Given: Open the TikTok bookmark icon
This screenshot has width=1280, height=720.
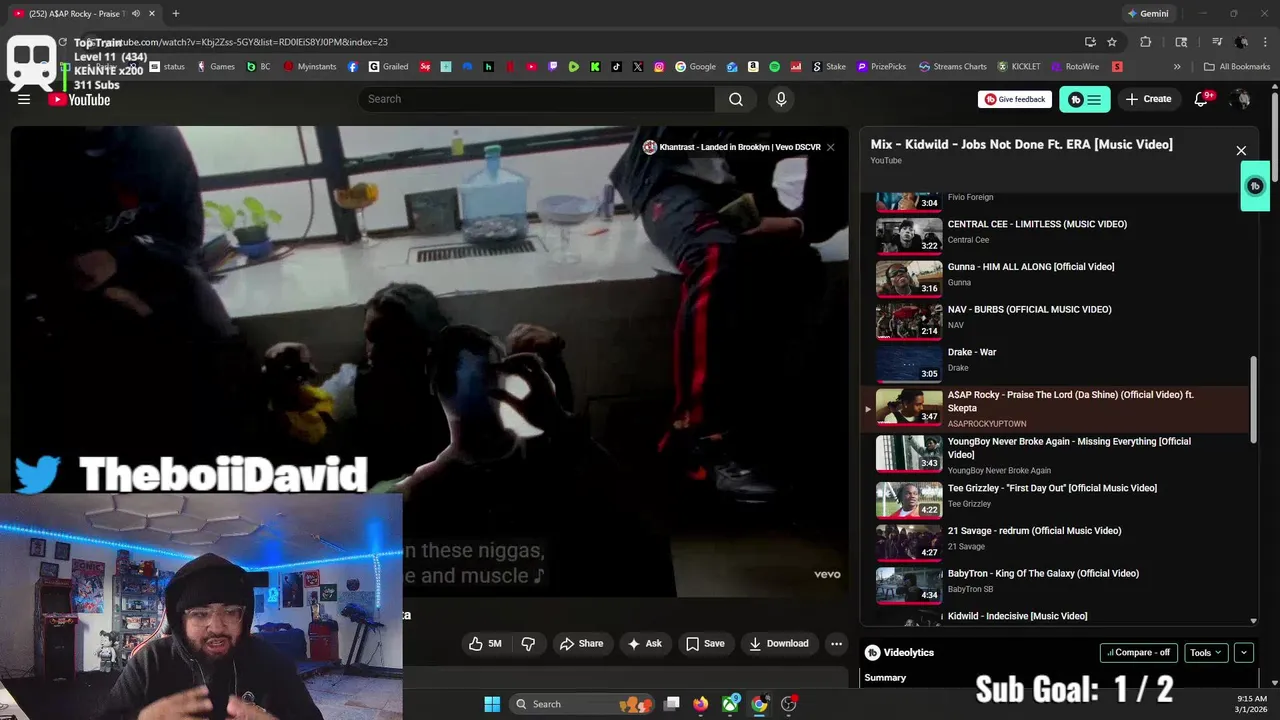Looking at the screenshot, I should point(616,67).
